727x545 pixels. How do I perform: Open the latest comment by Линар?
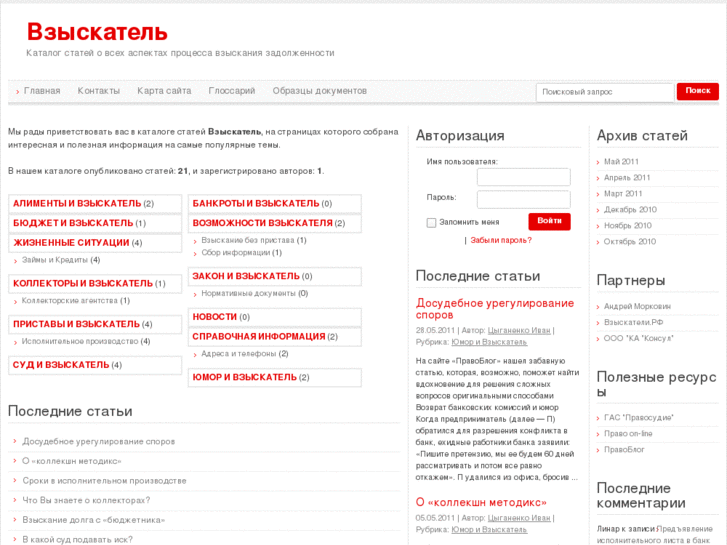(655, 534)
